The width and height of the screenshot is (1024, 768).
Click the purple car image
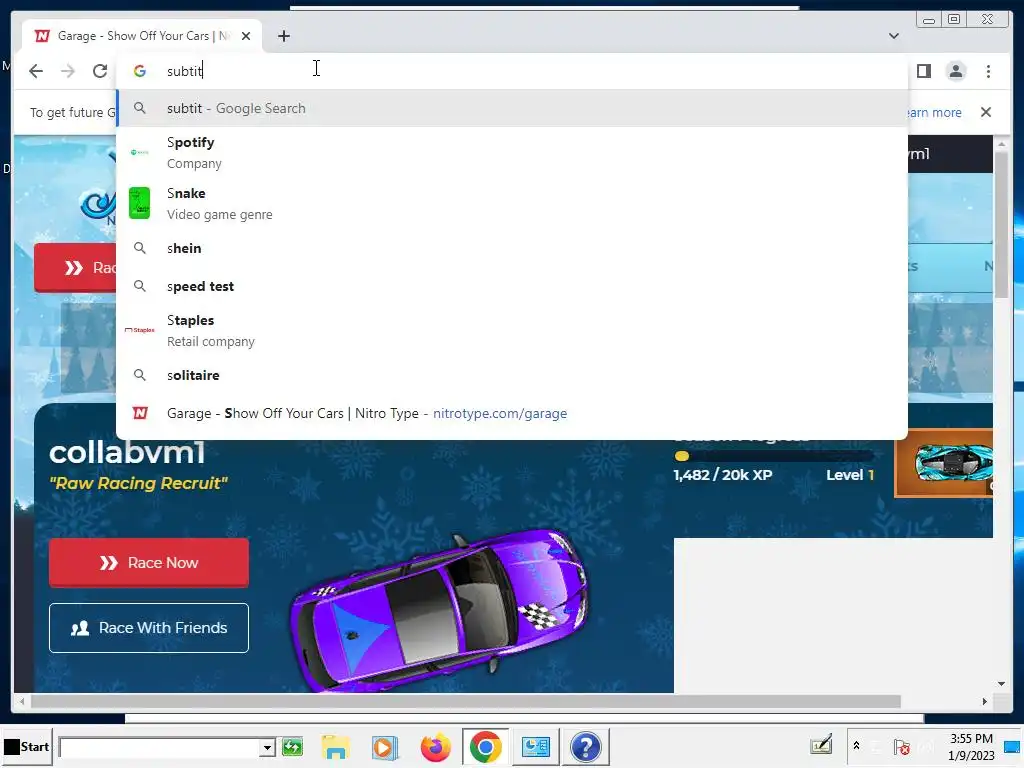pyautogui.click(x=439, y=610)
